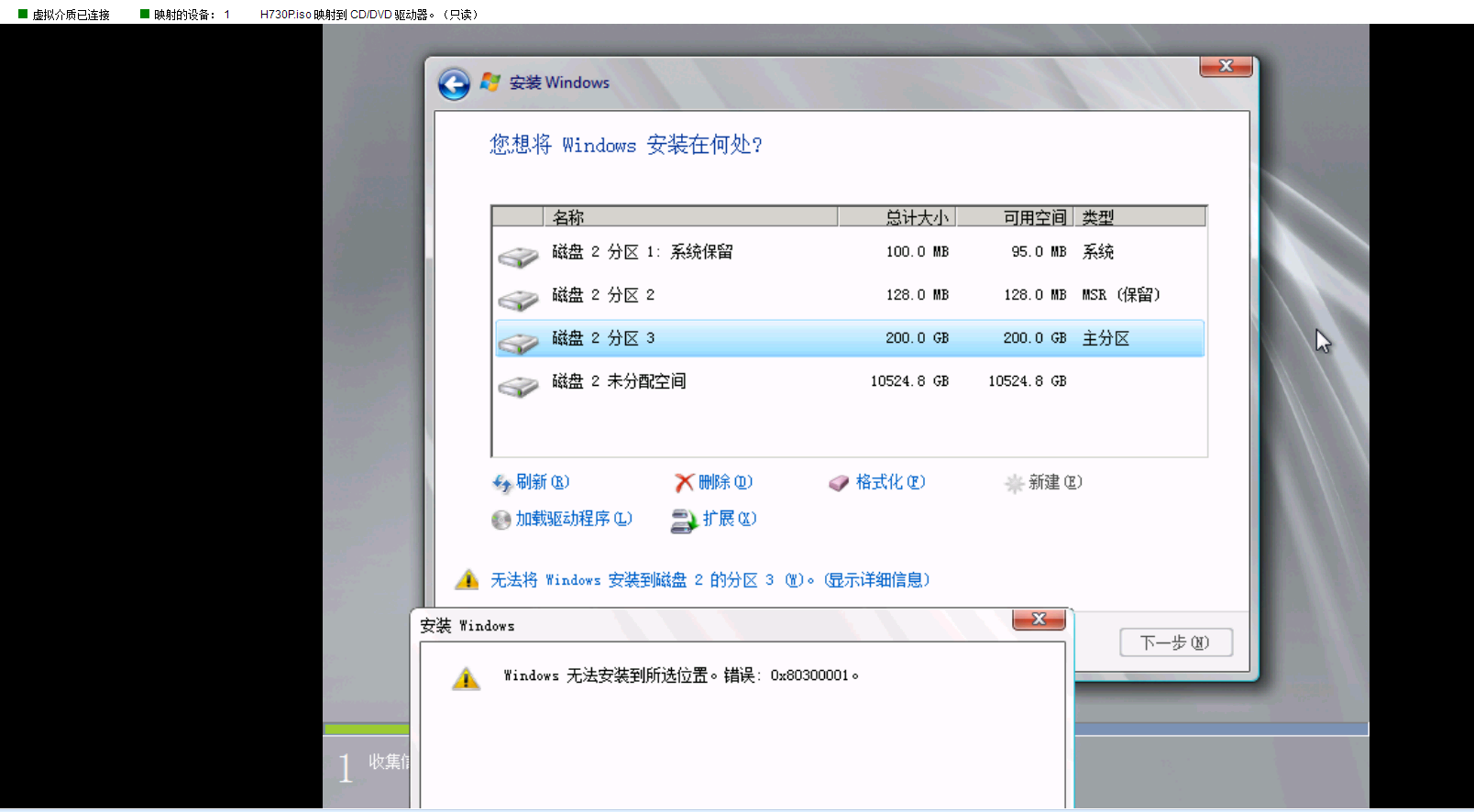Select row 磁盘 2 分区 2
The image size is (1474, 812).
click(x=850, y=295)
